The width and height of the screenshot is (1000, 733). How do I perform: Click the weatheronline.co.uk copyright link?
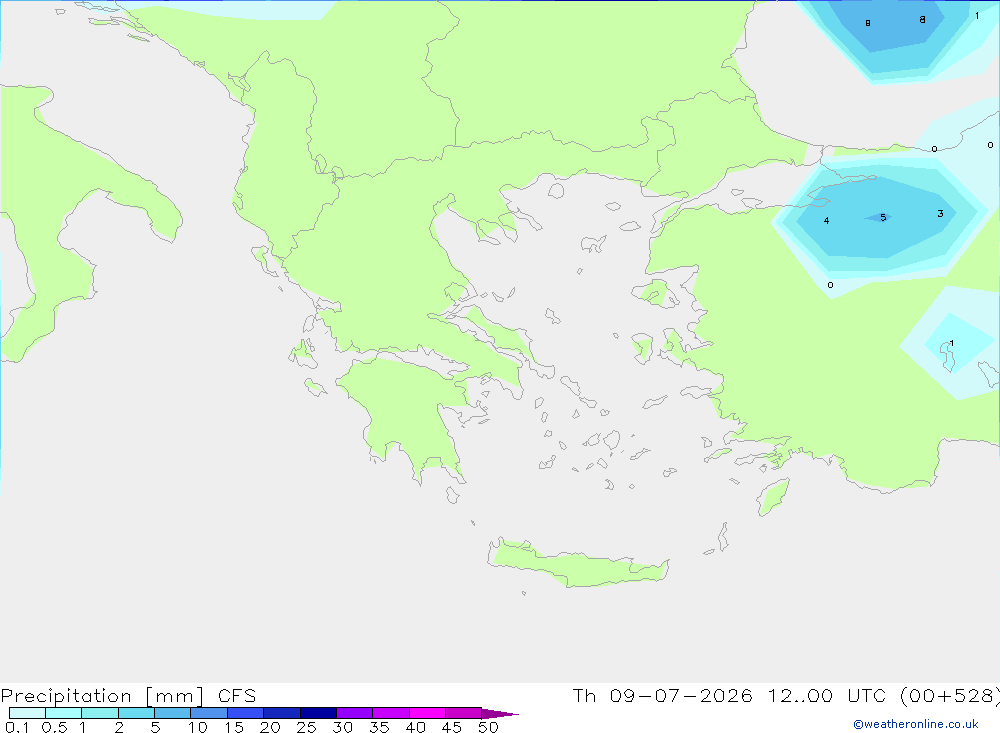916,724
